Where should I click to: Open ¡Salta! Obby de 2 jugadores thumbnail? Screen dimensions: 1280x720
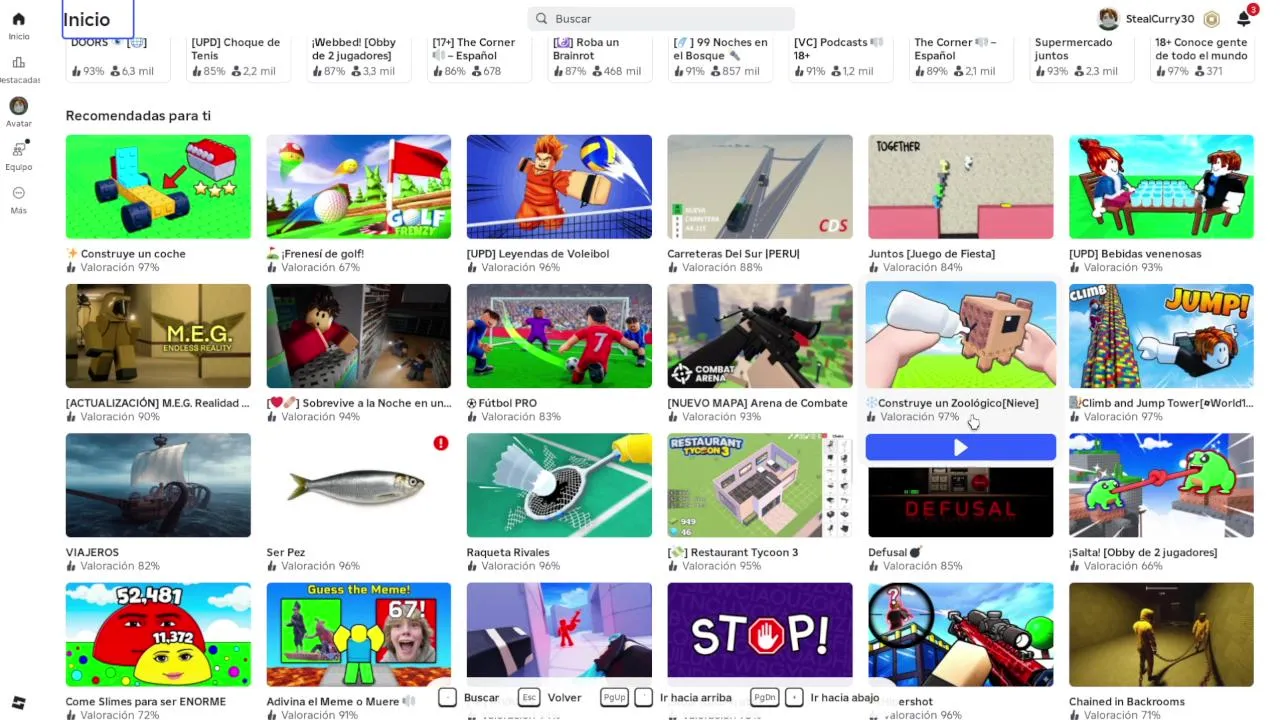tap(1161, 485)
